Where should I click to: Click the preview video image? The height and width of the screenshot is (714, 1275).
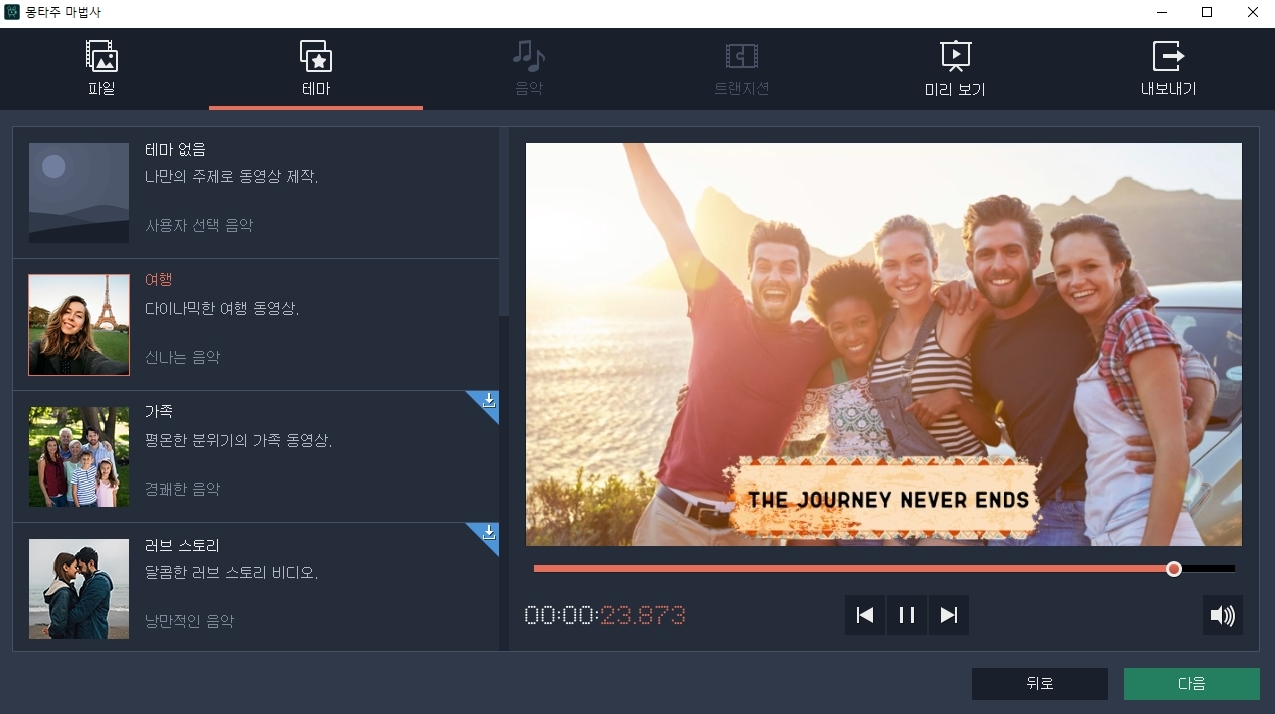pyautogui.click(x=884, y=344)
